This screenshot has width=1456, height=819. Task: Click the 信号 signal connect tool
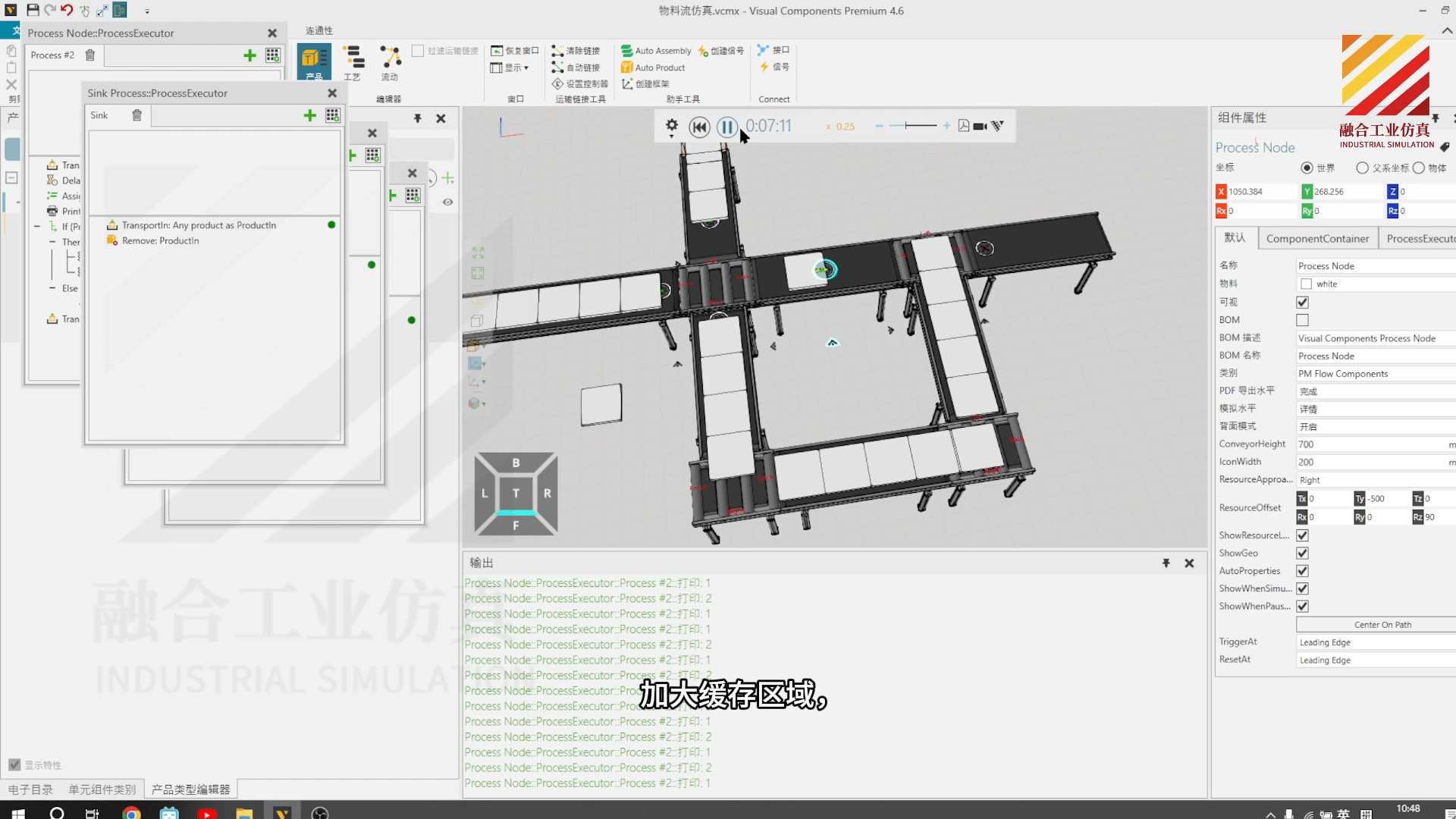coord(774,67)
